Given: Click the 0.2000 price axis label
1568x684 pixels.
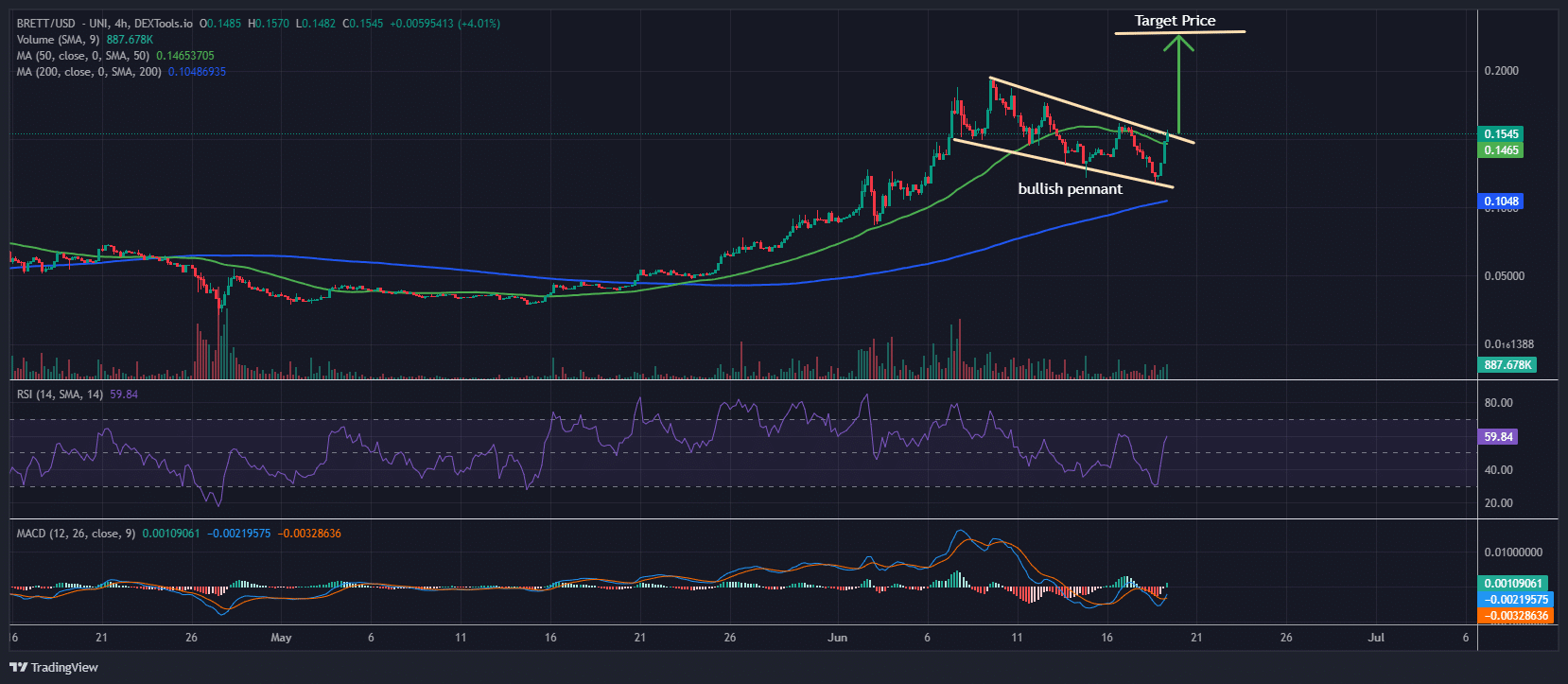Looking at the screenshot, I should [1502, 71].
